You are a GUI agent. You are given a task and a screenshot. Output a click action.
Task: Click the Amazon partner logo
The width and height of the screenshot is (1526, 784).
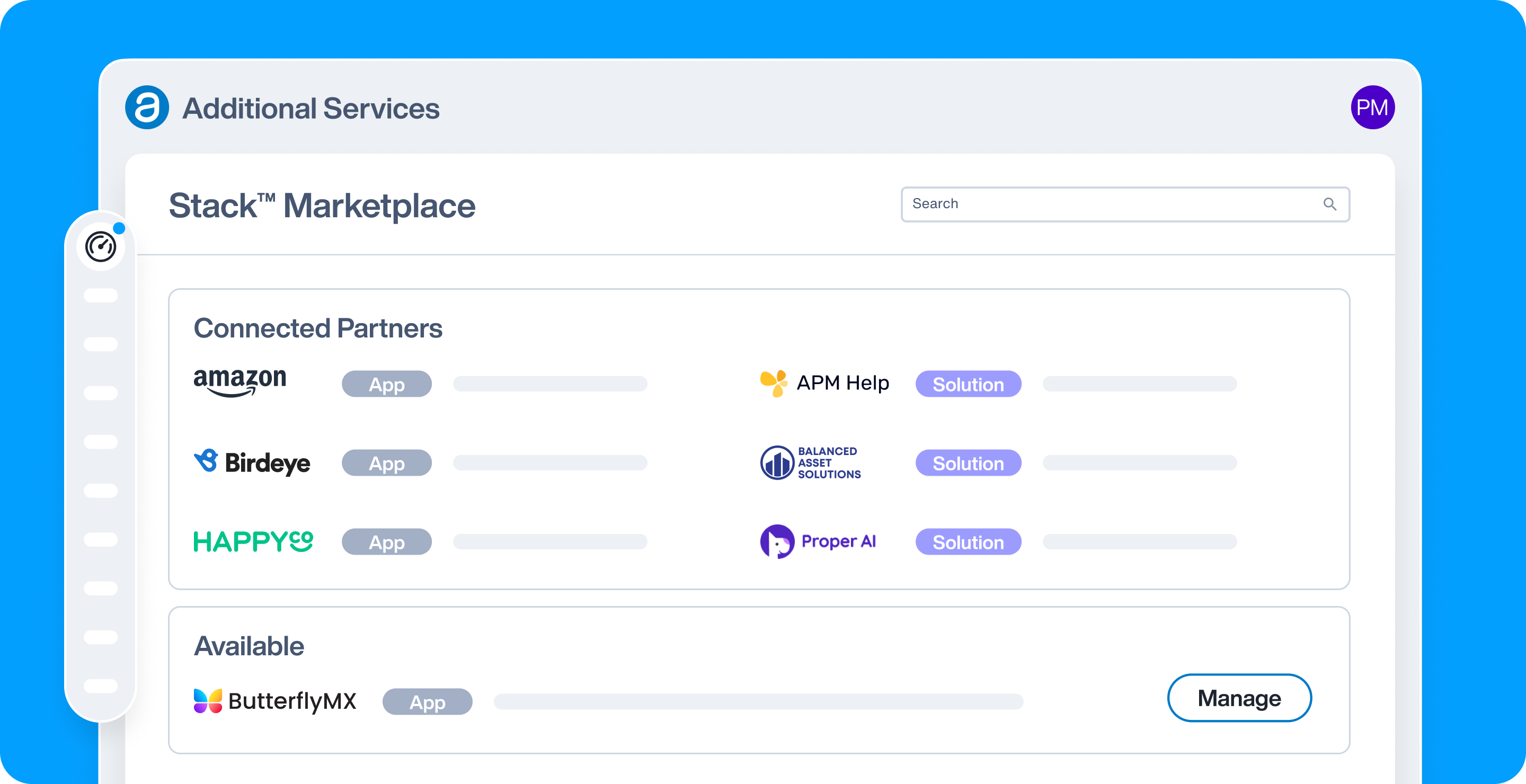[239, 382]
